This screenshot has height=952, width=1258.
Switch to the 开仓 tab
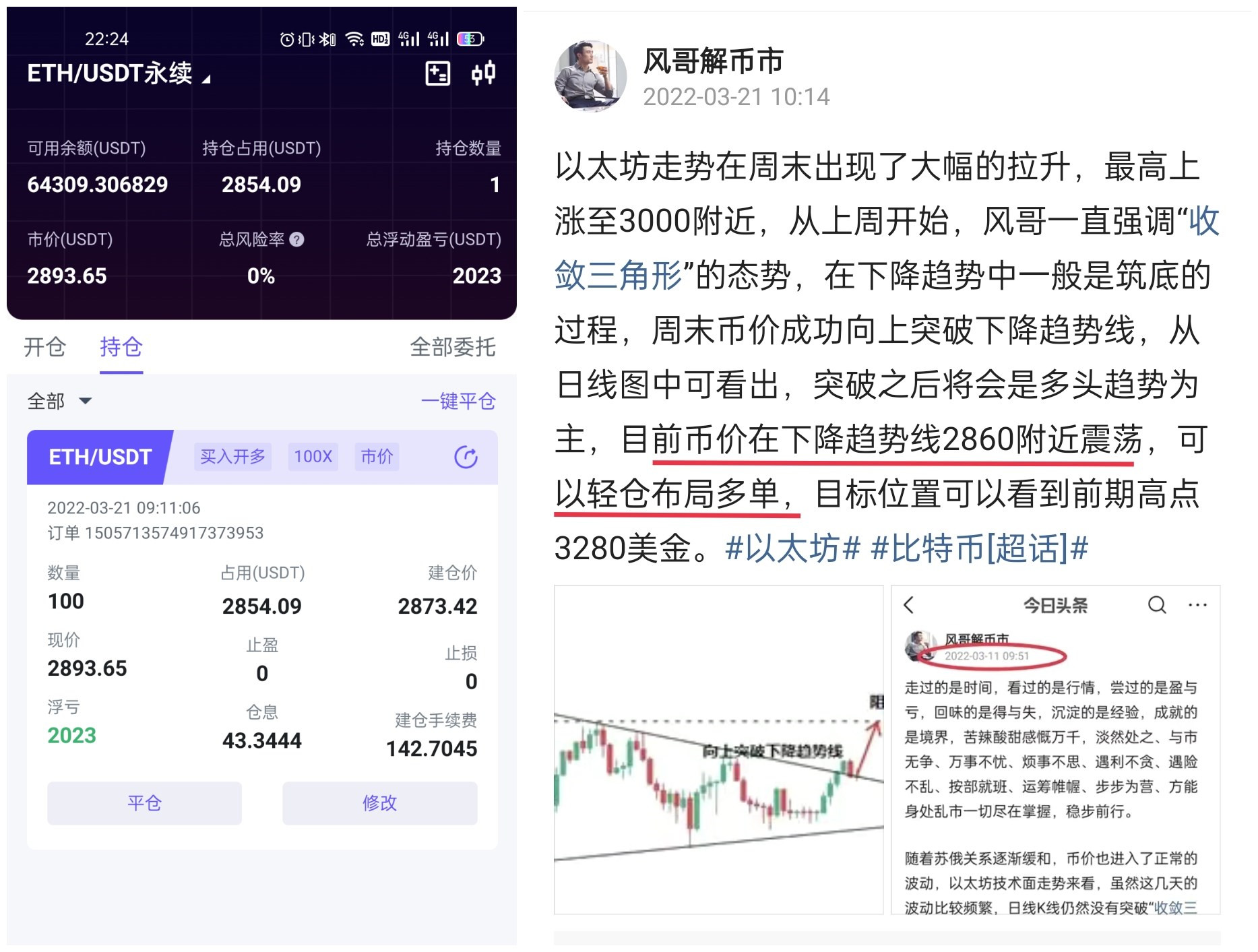coord(44,346)
